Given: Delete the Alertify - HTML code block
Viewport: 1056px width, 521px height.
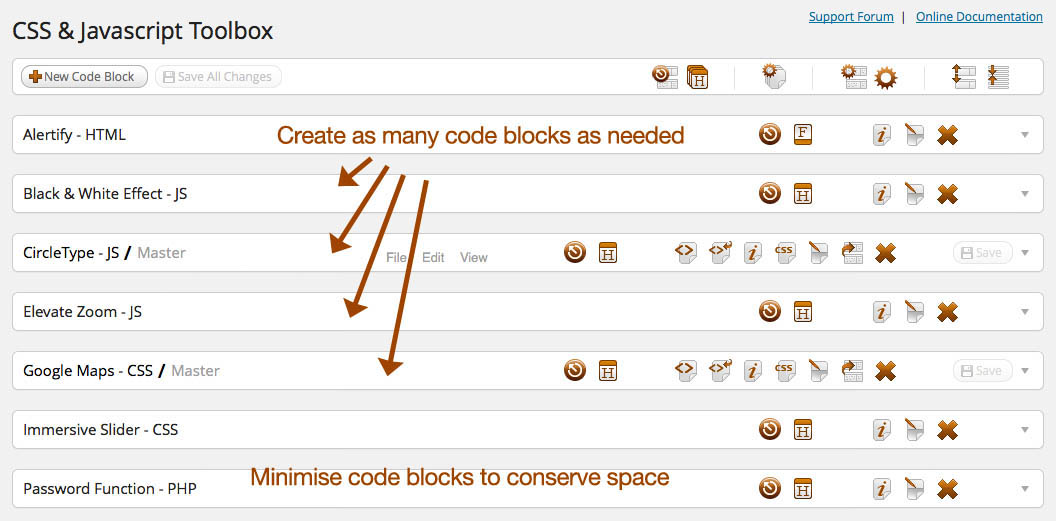Looking at the screenshot, I should pyautogui.click(x=947, y=135).
